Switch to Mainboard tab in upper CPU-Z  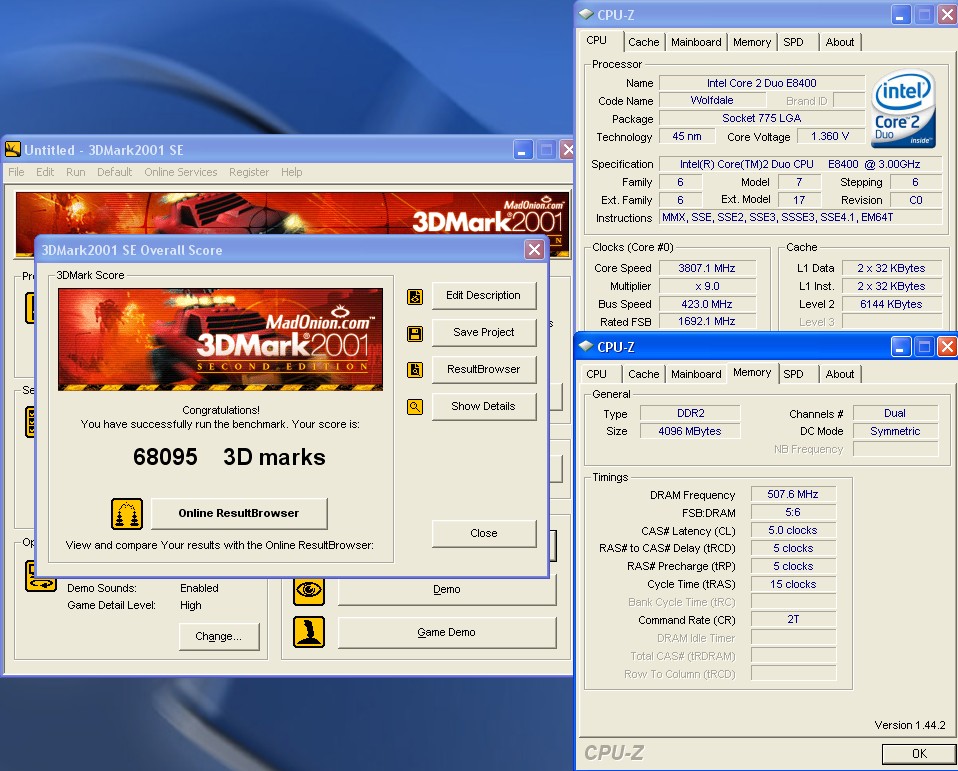[696, 42]
